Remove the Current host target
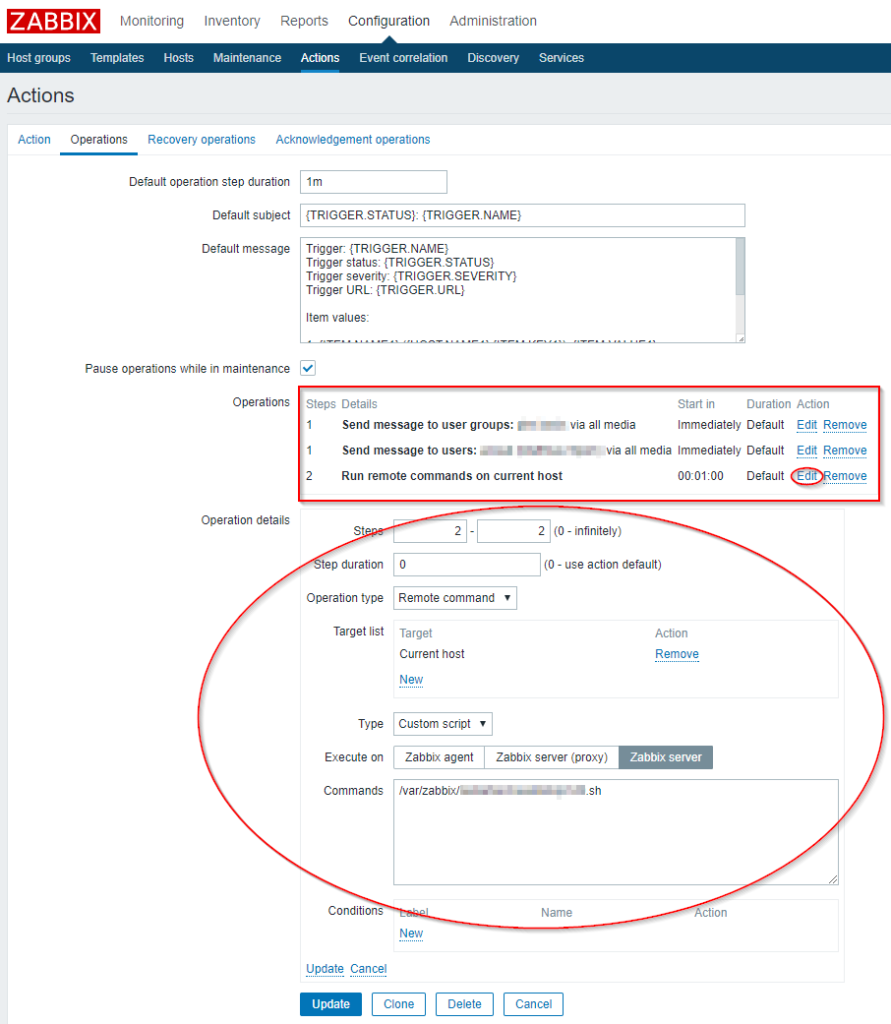 pyautogui.click(x=675, y=654)
